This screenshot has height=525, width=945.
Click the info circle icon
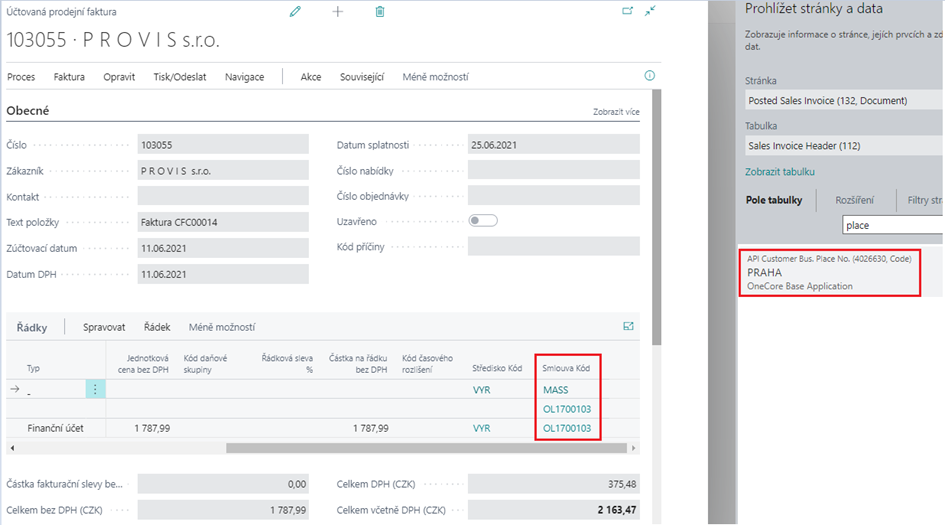point(649,76)
